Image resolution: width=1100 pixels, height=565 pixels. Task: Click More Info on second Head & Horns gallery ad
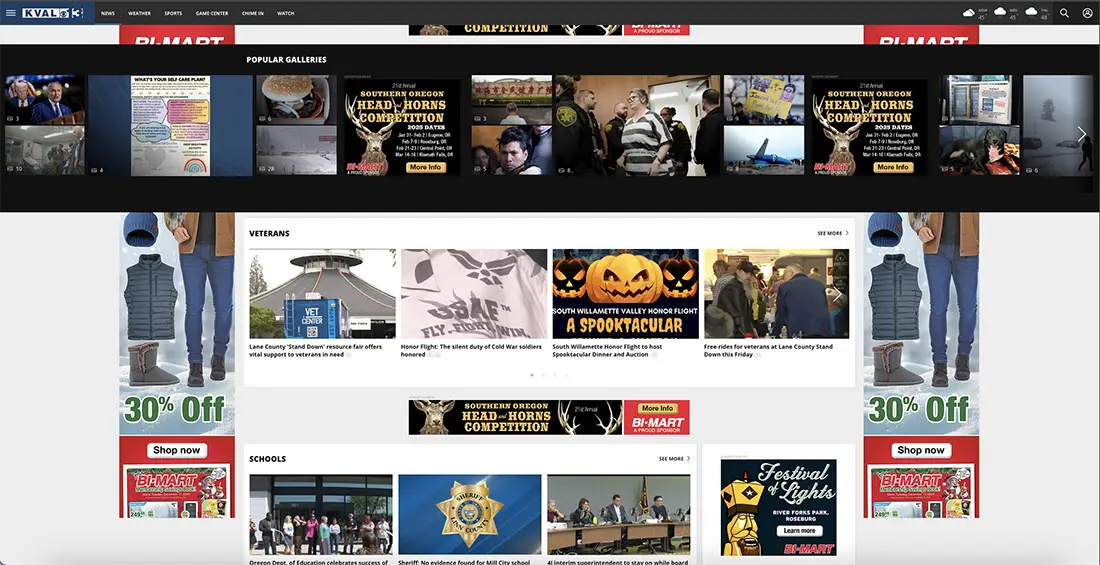pos(893,167)
